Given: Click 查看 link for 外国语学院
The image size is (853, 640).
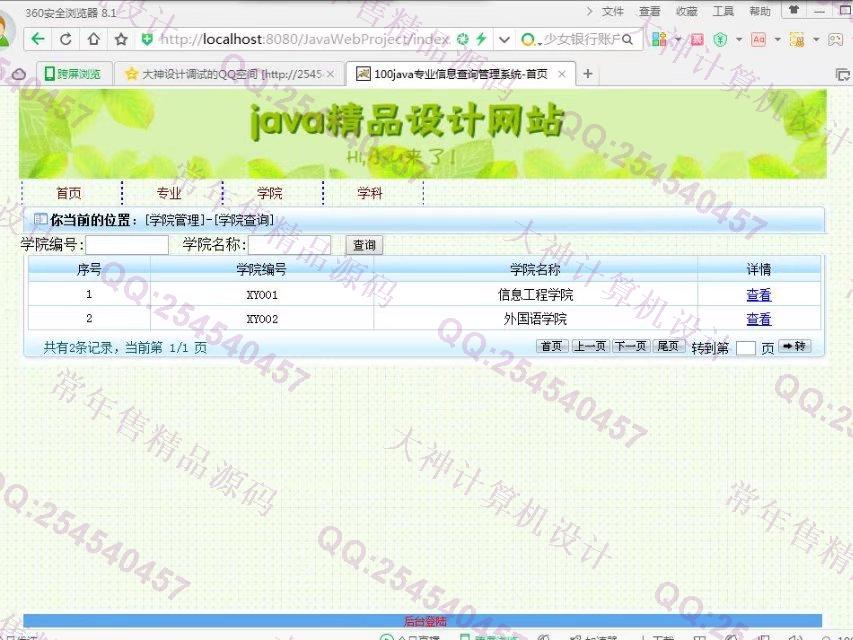Looking at the screenshot, I should [x=758, y=319].
